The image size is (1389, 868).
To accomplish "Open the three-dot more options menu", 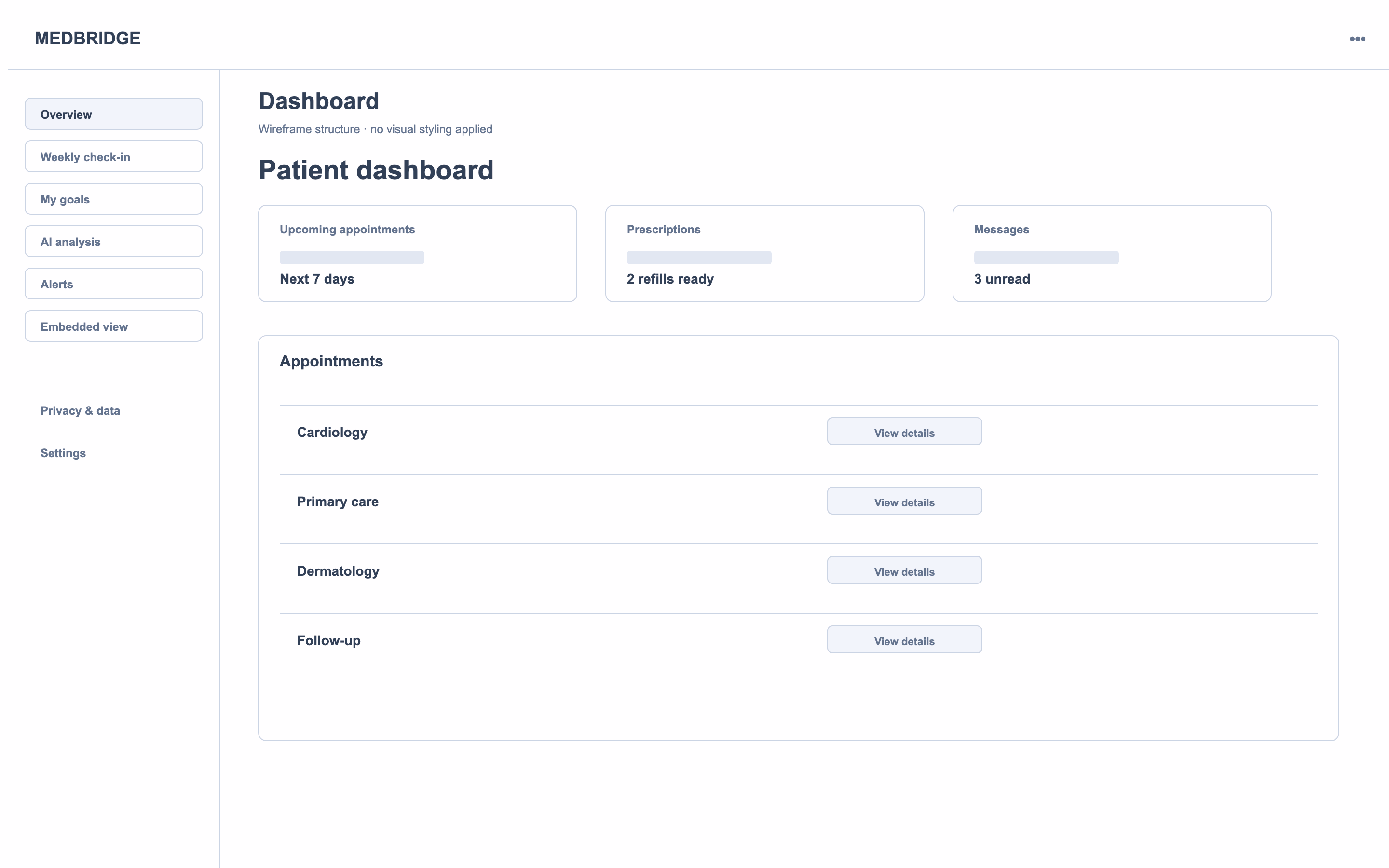I will pyautogui.click(x=1357, y=39).
